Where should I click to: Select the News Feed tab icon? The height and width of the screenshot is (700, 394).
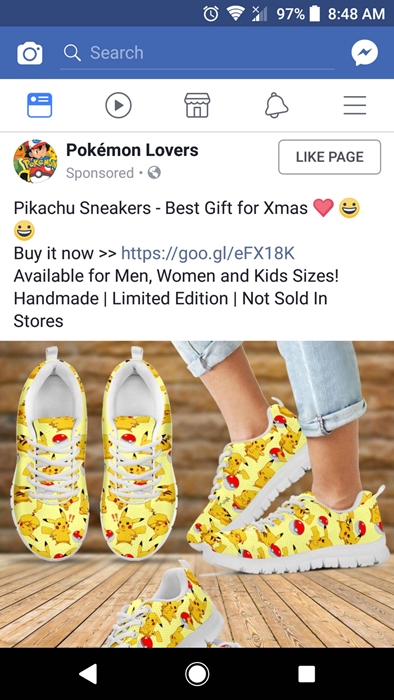pos(40,105)
